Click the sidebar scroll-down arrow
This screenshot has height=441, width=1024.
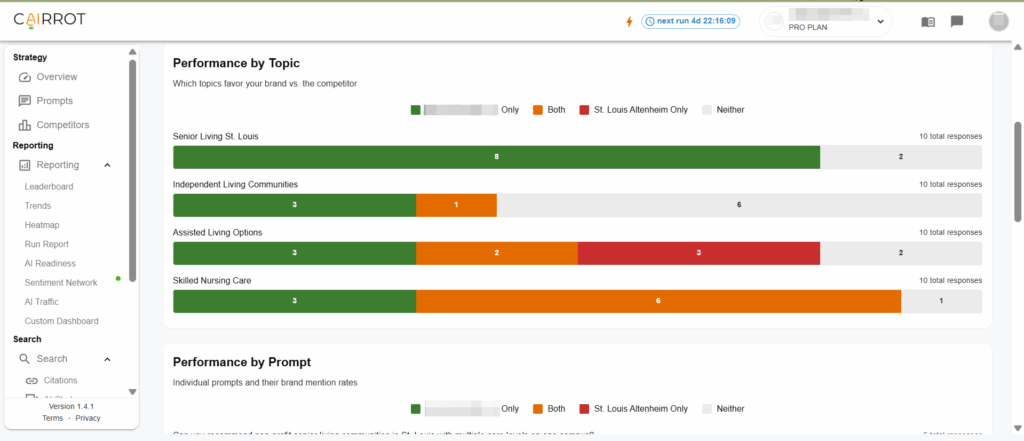pos(133,392)
